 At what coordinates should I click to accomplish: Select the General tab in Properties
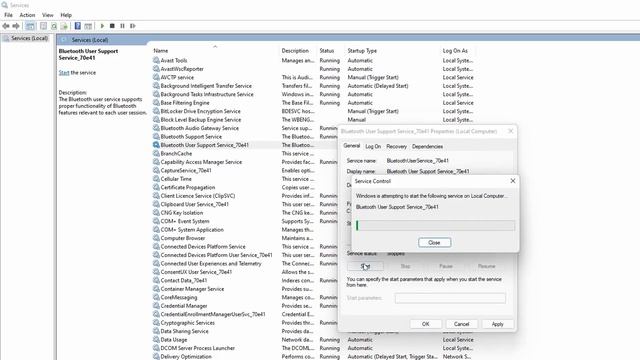pos(351,146)
